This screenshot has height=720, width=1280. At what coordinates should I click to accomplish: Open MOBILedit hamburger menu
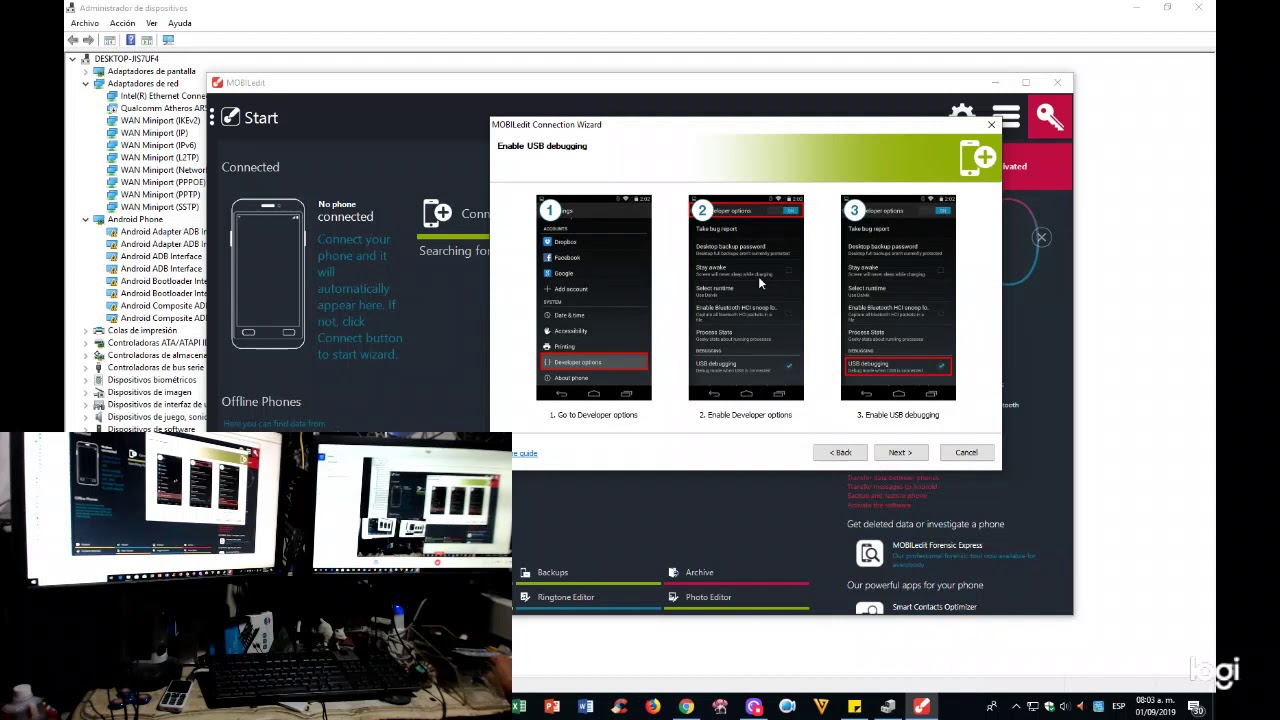click(1007, 117)
